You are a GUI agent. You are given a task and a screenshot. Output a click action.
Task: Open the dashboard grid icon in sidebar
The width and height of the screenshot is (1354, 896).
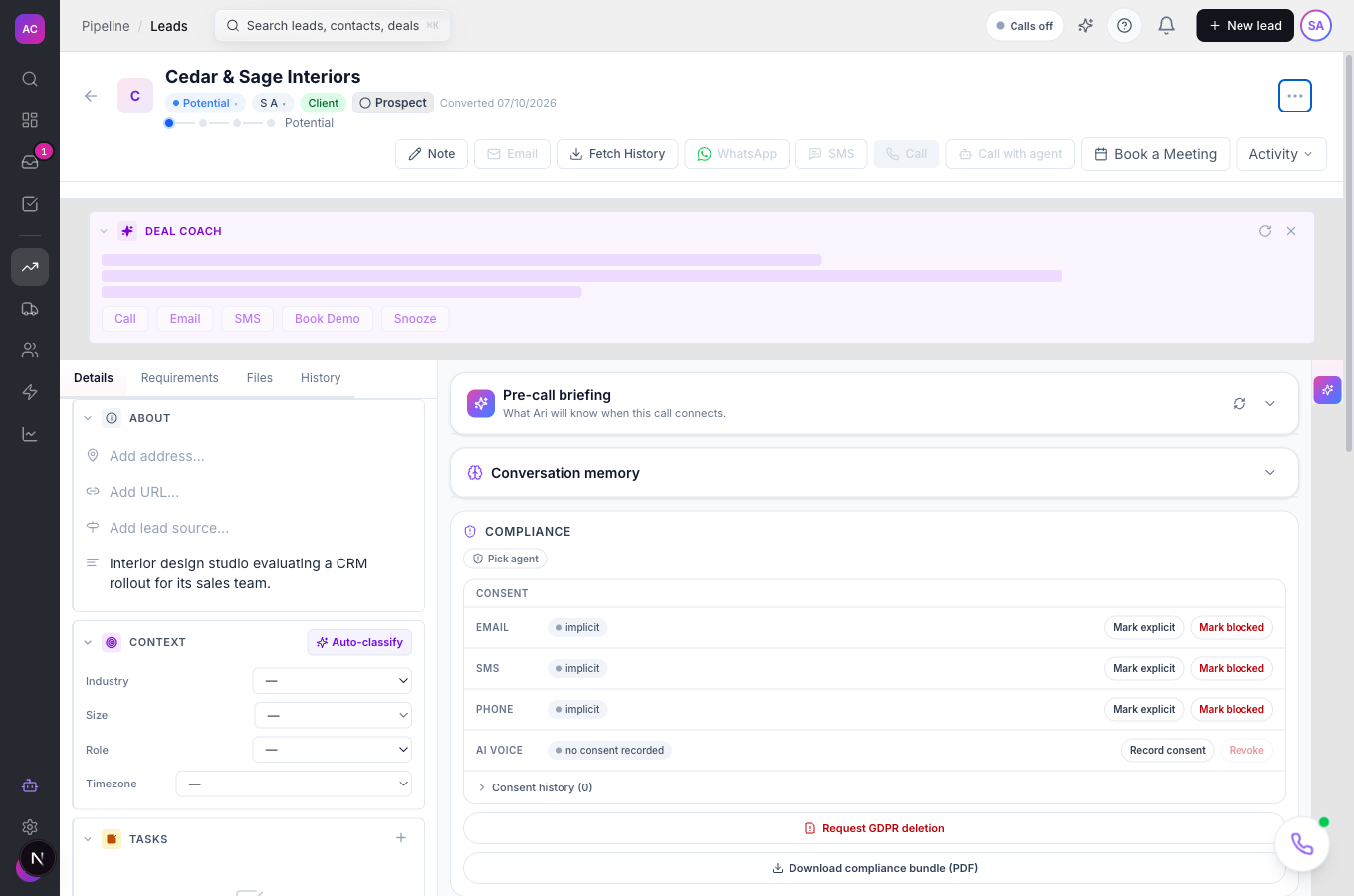(x=30, y=120)
